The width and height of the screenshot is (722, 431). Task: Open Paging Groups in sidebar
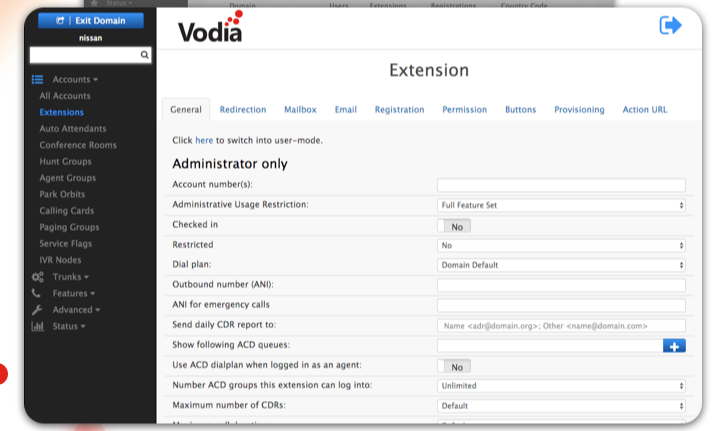point(69,227)
